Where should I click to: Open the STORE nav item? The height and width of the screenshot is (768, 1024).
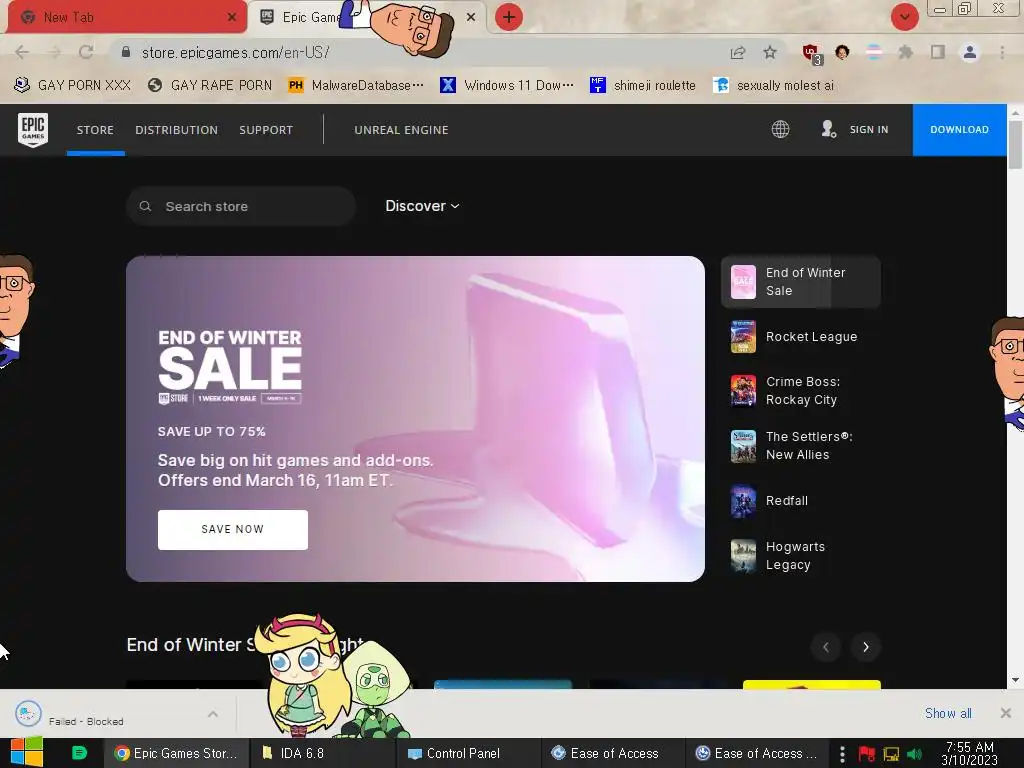pos(95,129)
